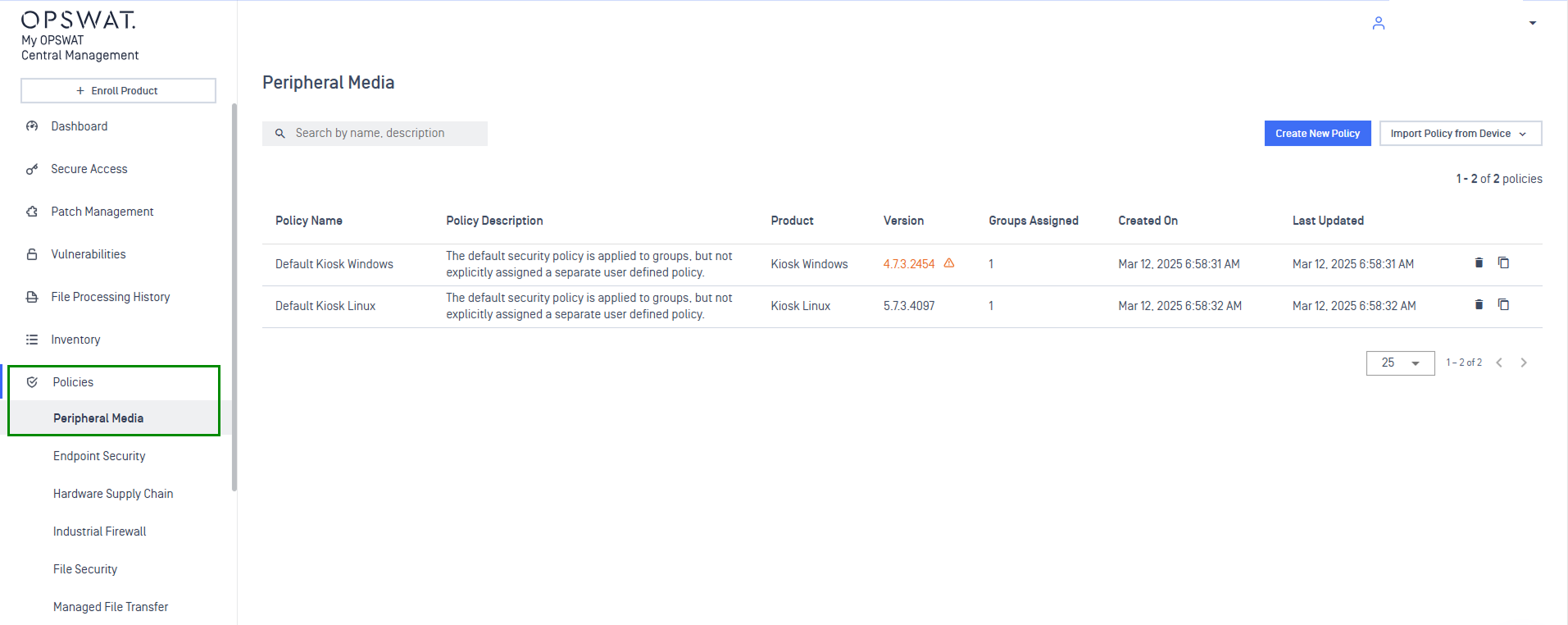Open File Processing History

pyautogui.click(x=111, y=297)
